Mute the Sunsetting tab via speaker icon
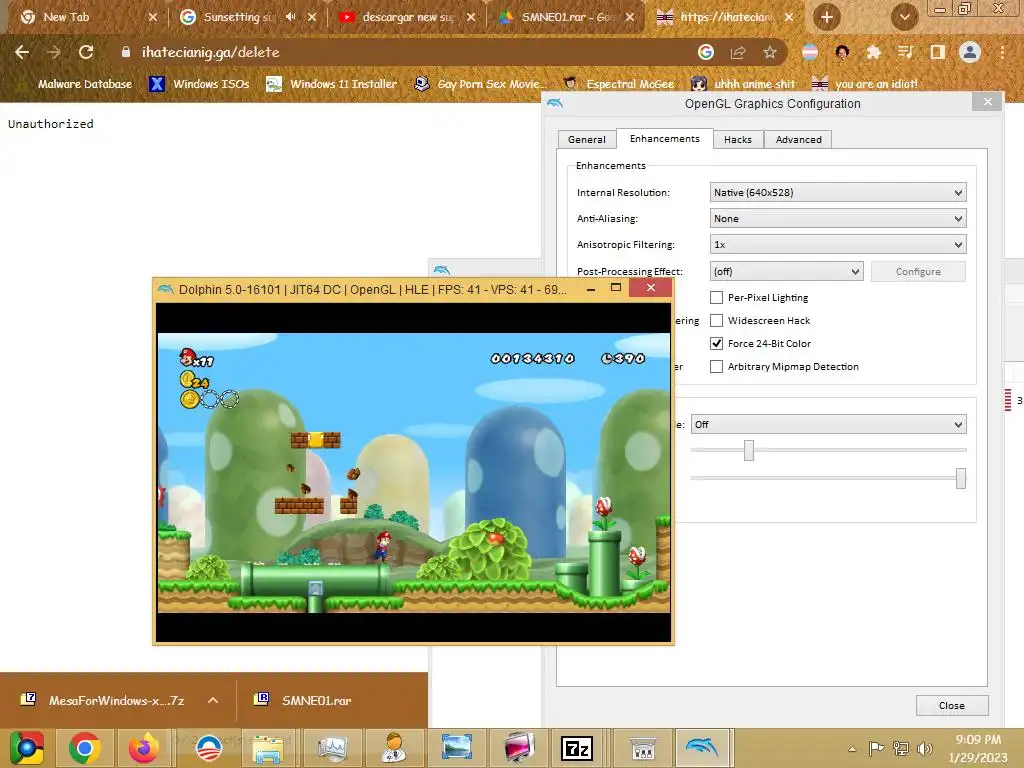This screenshot has width=1024, height=768. [x=291, y=17]
